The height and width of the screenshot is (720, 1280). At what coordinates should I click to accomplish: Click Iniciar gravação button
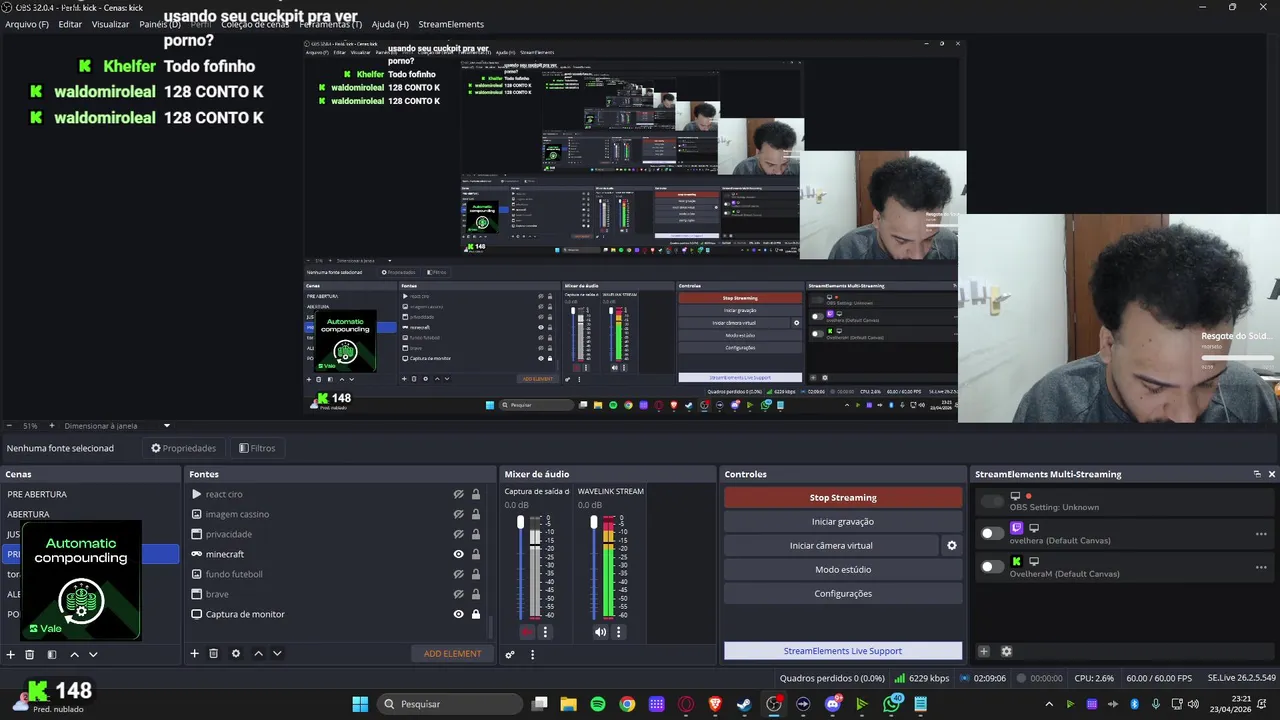tap(843, 522)
